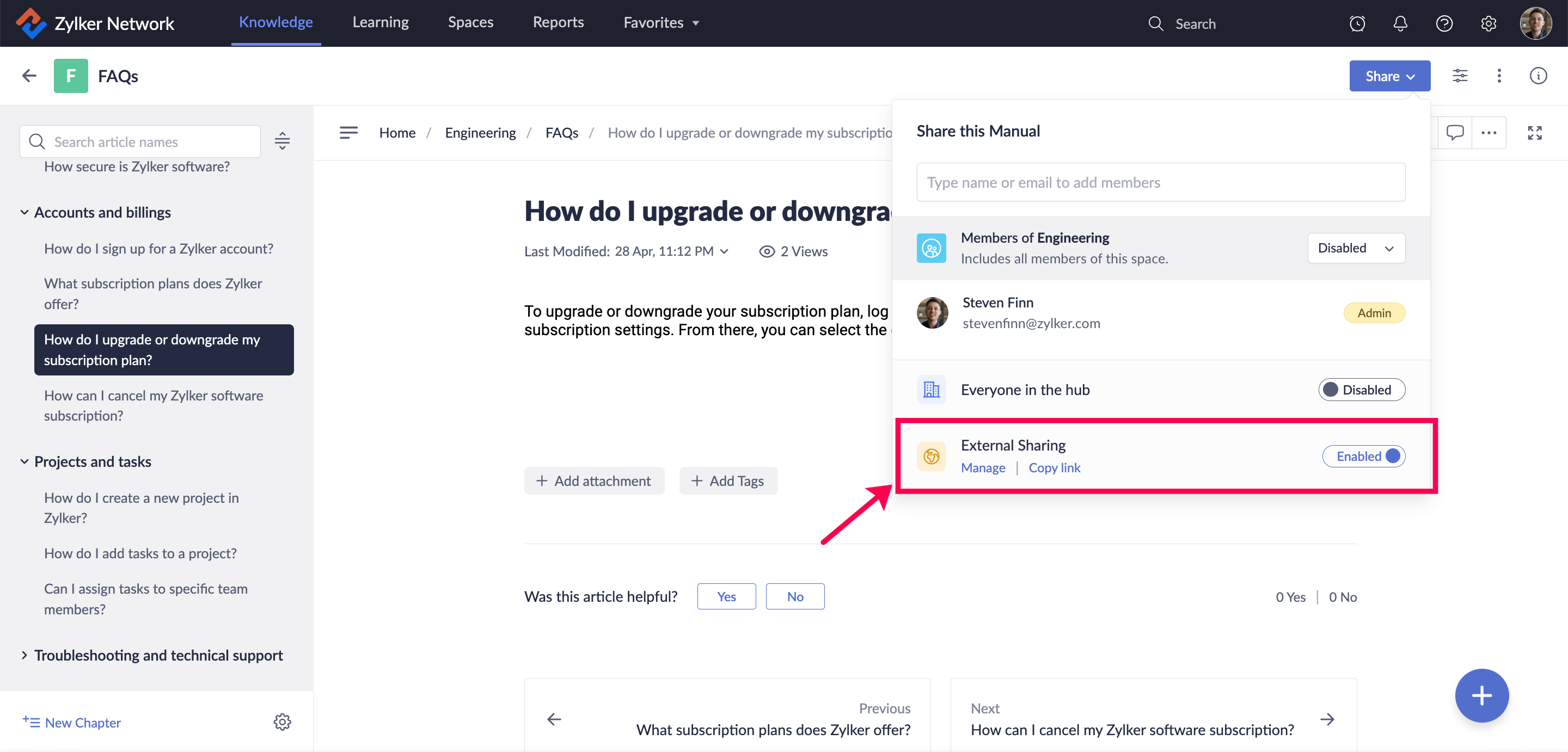Go to next article arrow
The width and height of the screenshot is (1568, 752).
[x=1327, y=719]
